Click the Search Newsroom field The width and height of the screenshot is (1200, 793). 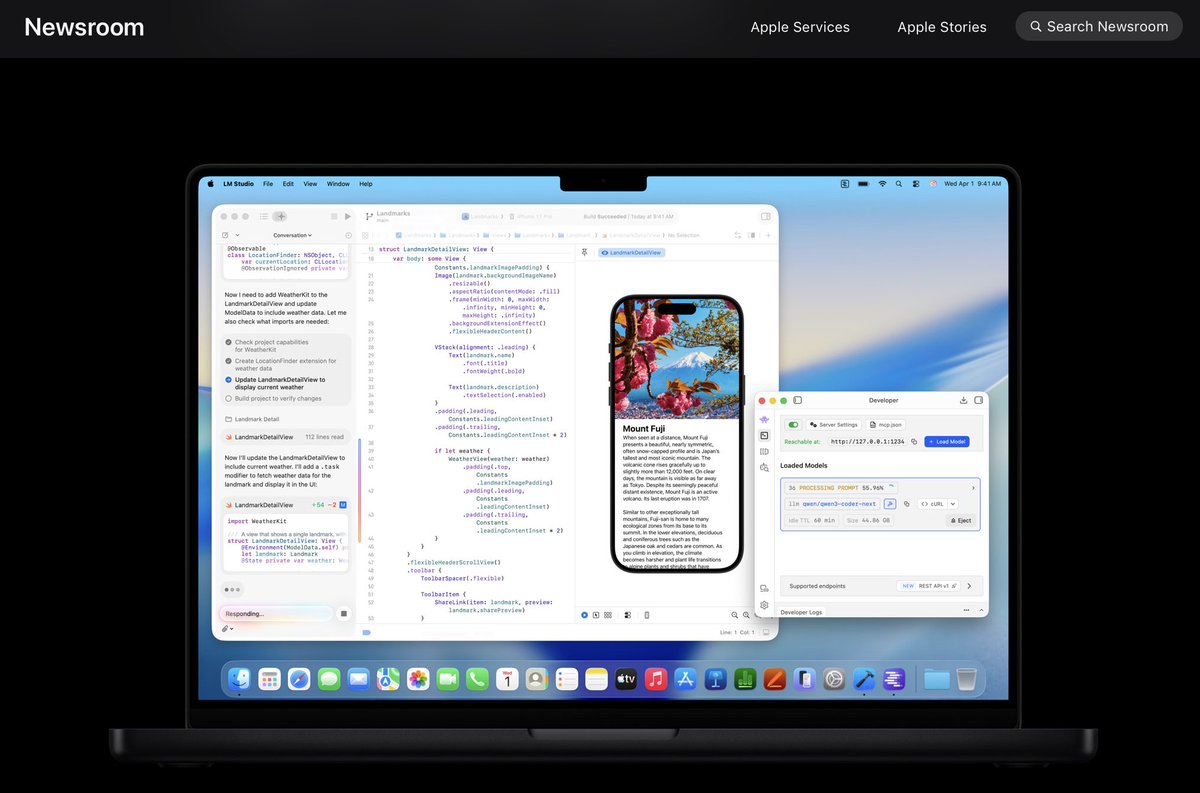pyautogui.click(x=1098, y=26)
